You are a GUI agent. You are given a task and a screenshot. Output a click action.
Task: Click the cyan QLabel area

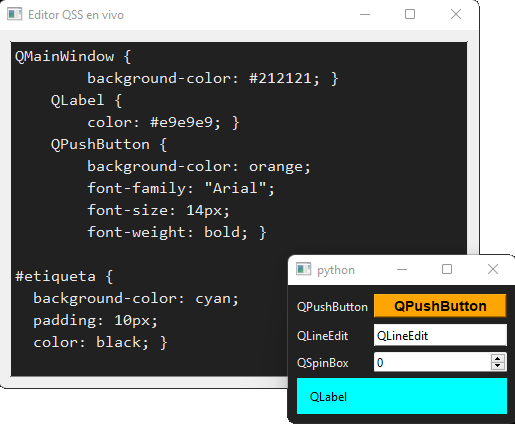402,396
